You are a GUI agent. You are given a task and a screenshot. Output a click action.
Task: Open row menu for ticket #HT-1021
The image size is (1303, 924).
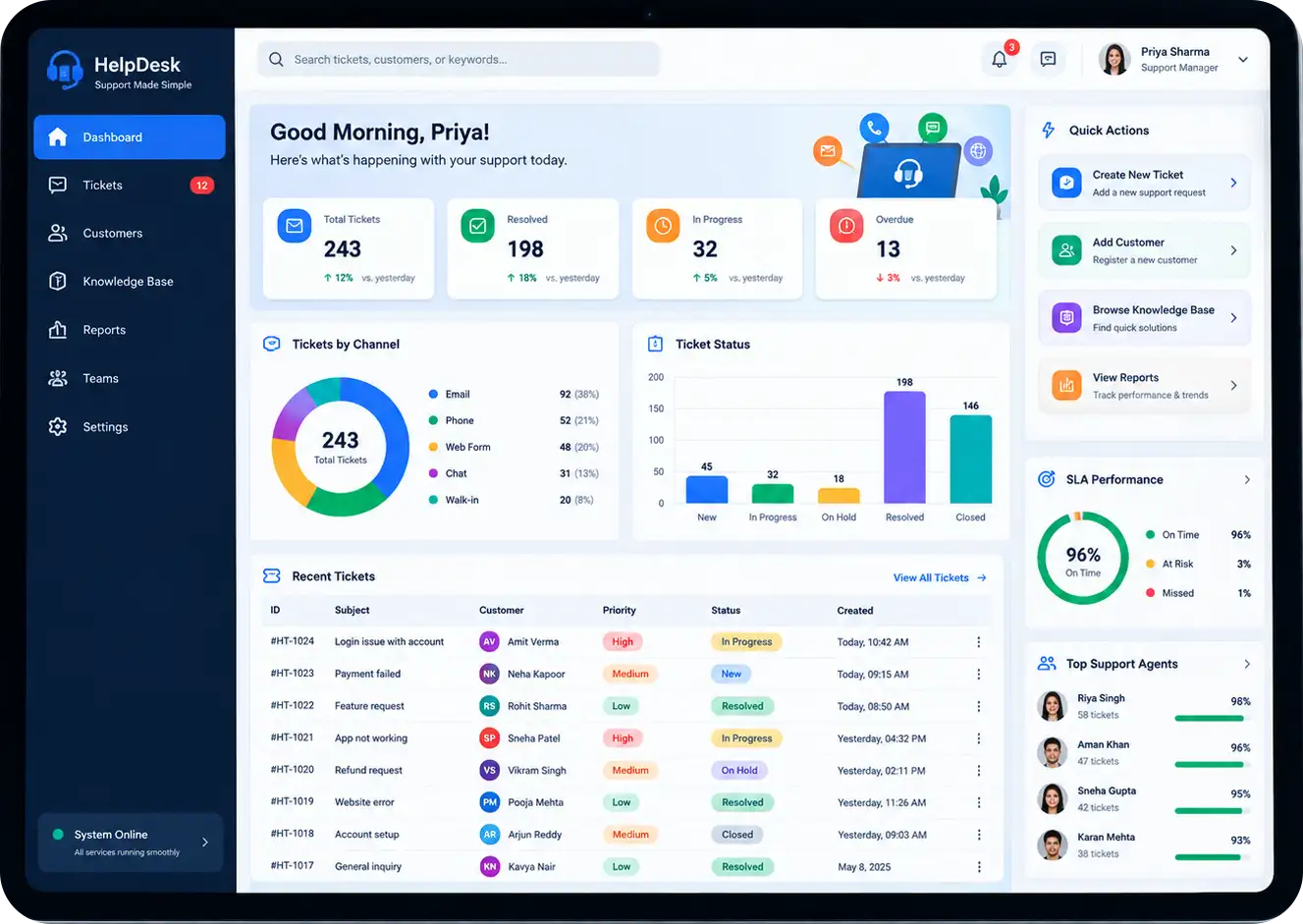(x=979, y=738)
